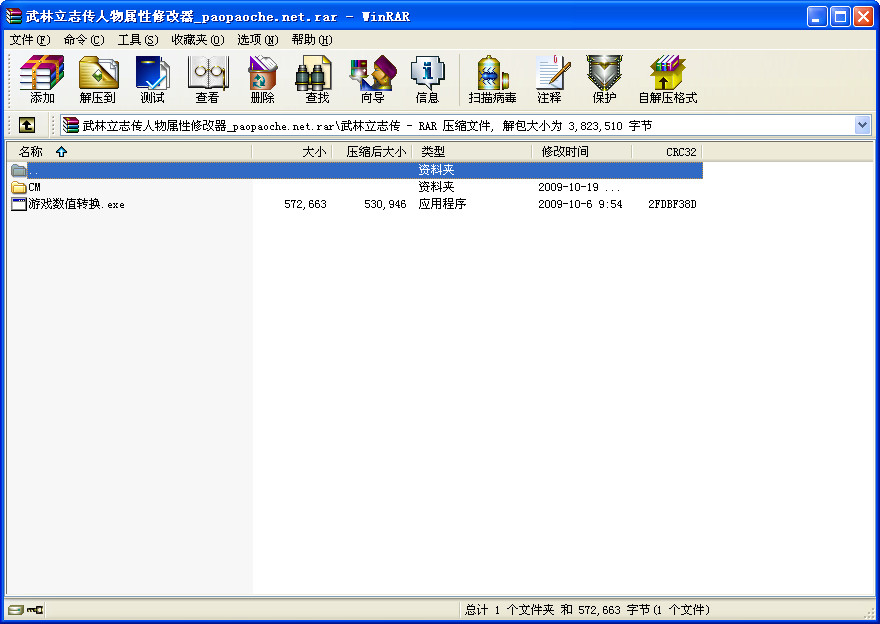Click the 应用程序 type cell
The width and height of the screenshot is (880, 624).
[x=442, y=204]
